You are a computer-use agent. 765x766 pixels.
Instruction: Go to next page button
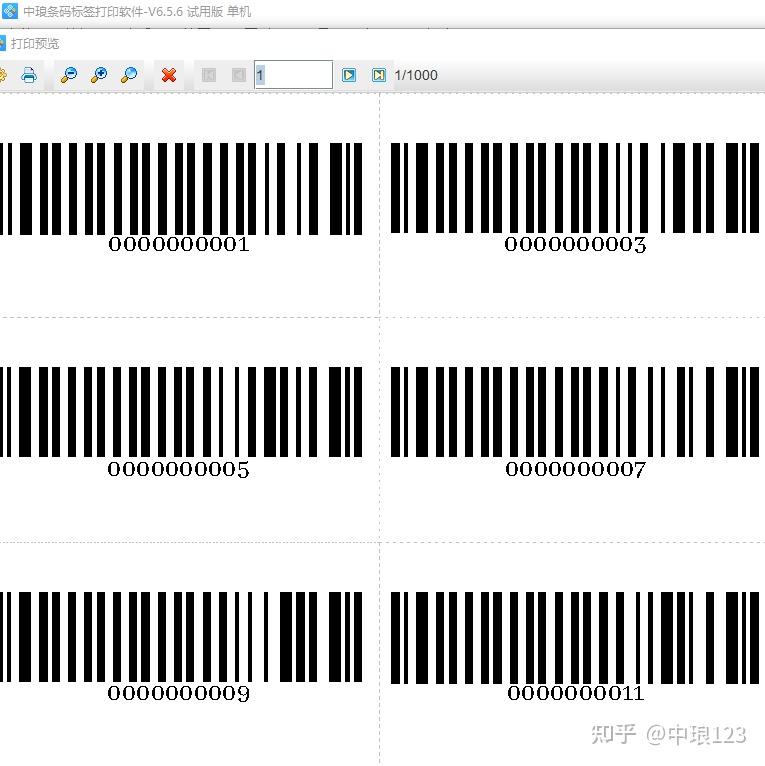(x=349, y=75)
